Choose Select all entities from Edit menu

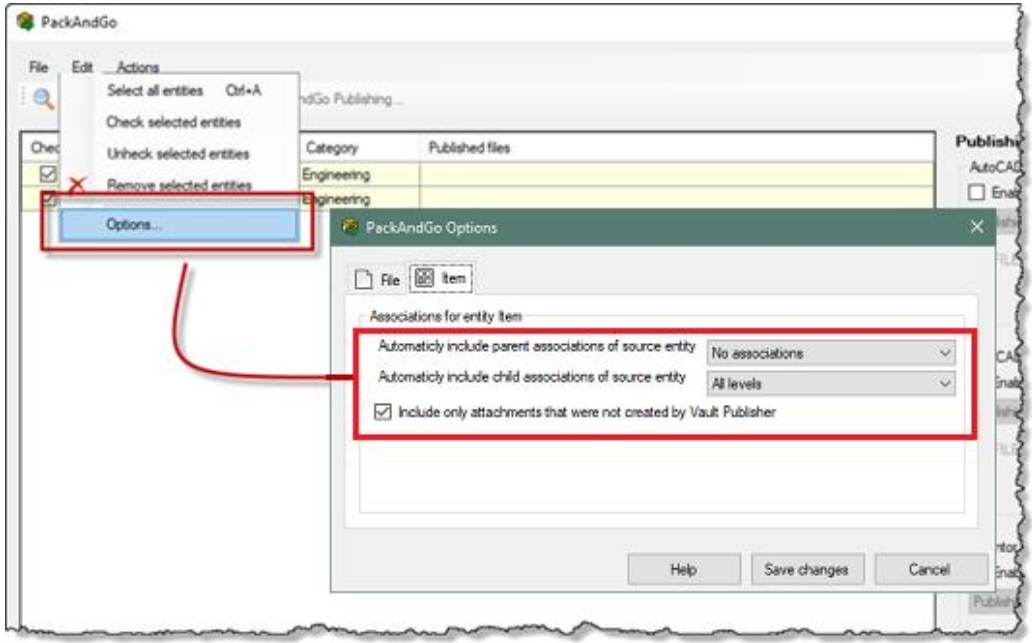pos(155,91)
